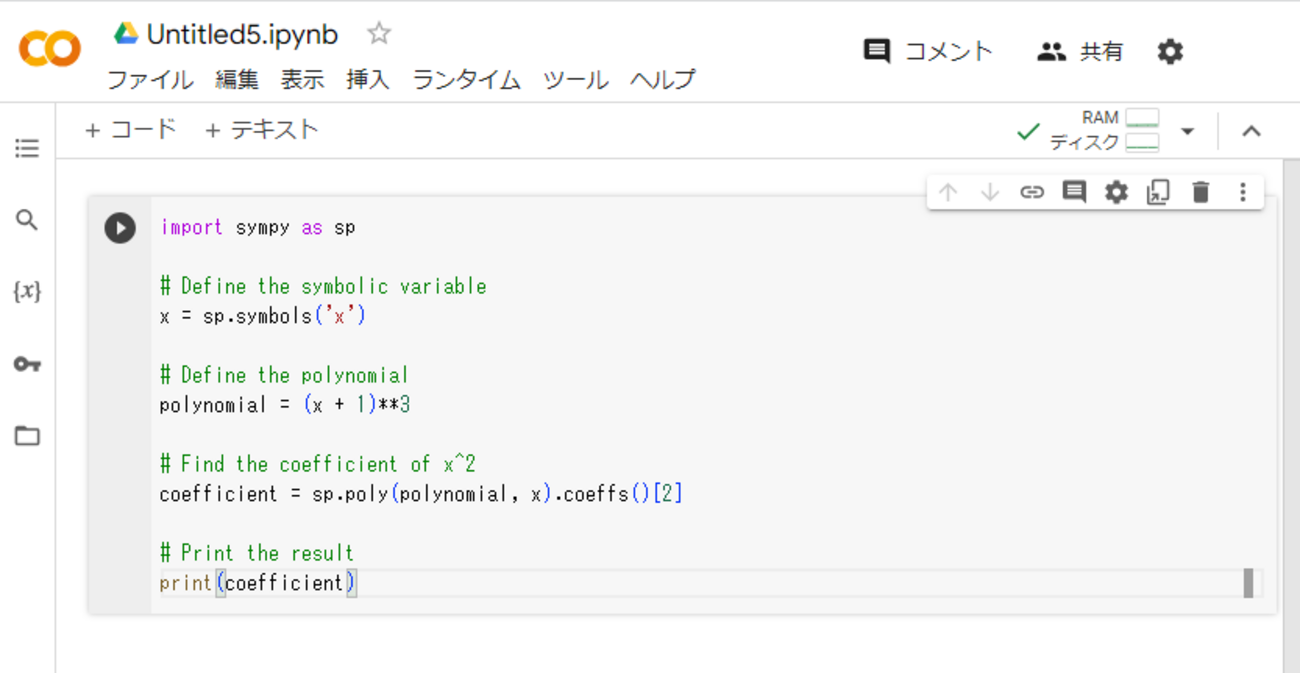
Task: Run the code cell
Action: click(119, 228)
